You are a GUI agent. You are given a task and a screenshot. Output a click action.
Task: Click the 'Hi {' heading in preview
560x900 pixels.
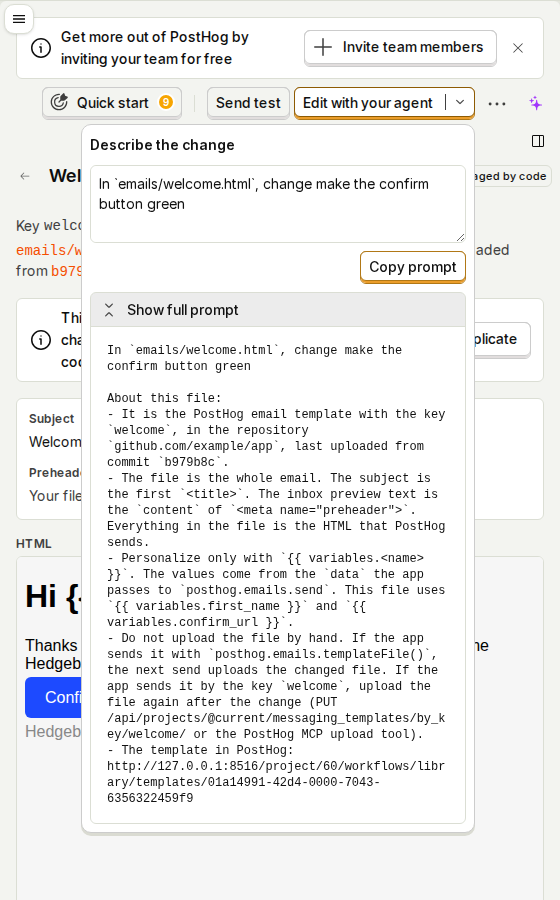pyautogui.click(x=53, y=596)
